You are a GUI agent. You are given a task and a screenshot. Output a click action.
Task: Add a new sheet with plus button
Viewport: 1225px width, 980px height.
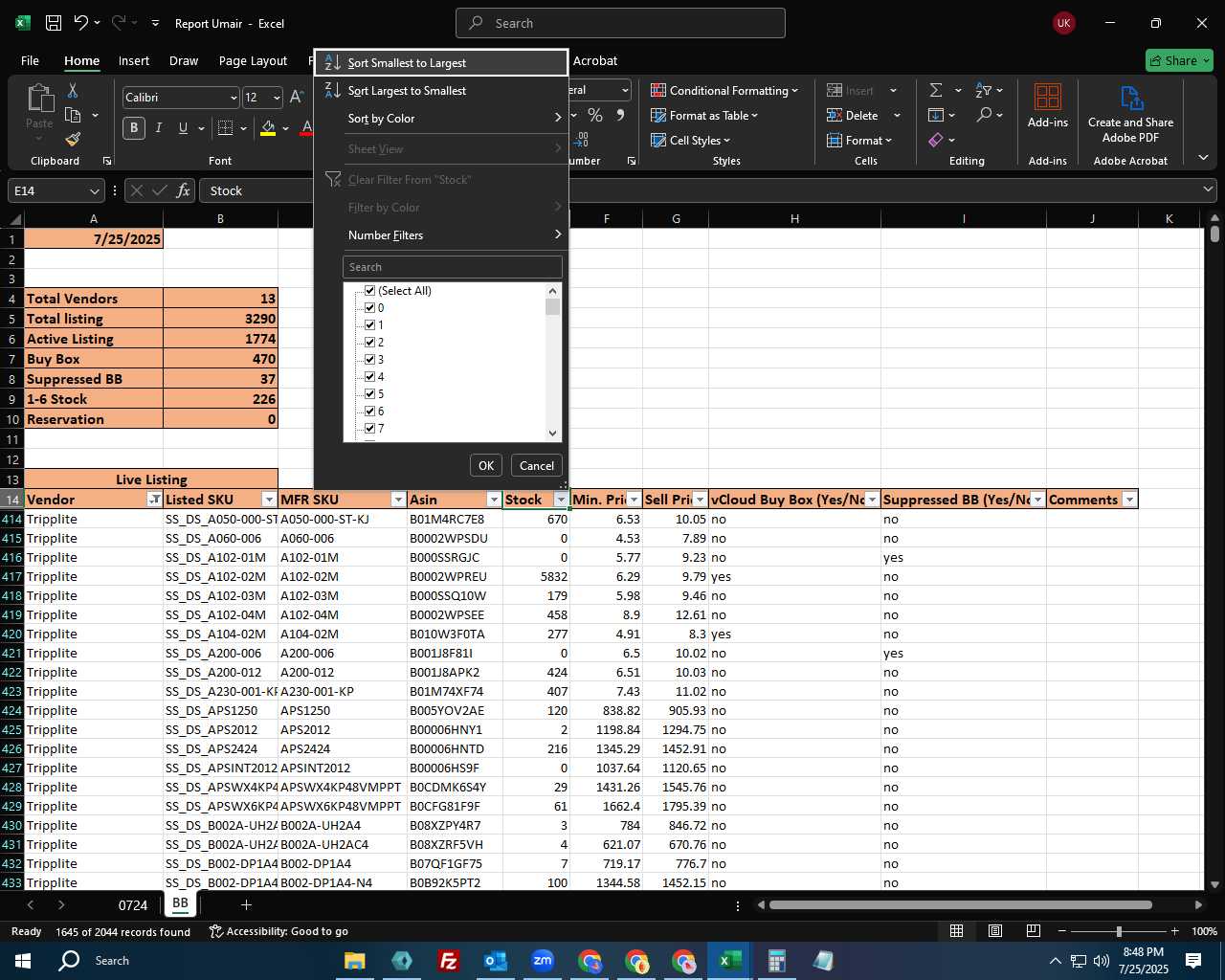[x=246, y=904]
